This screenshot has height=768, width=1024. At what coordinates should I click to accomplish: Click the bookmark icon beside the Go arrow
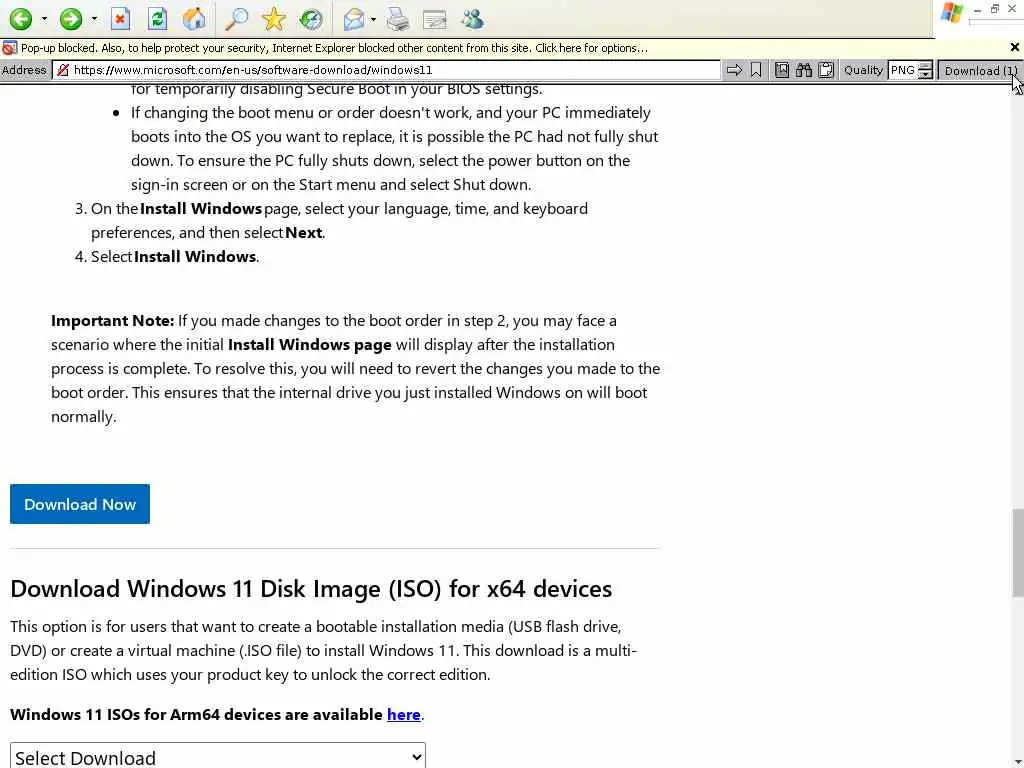coord(756,70)
